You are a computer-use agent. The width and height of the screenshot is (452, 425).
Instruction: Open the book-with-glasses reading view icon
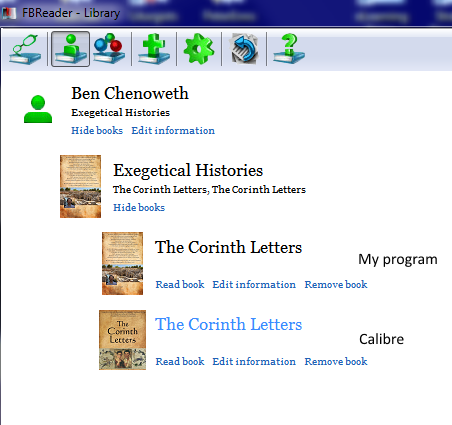tap(25, 49)
